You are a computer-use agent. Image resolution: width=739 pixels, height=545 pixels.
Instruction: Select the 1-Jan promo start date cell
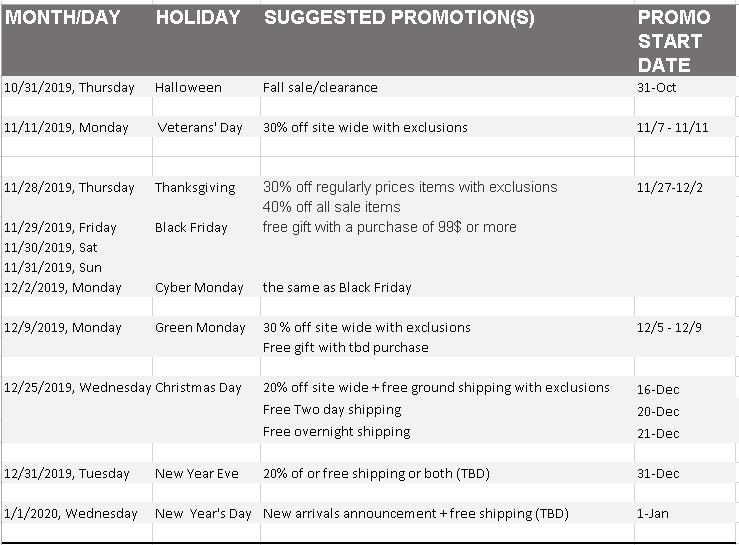pyautogui.click(x=685, y=513)
